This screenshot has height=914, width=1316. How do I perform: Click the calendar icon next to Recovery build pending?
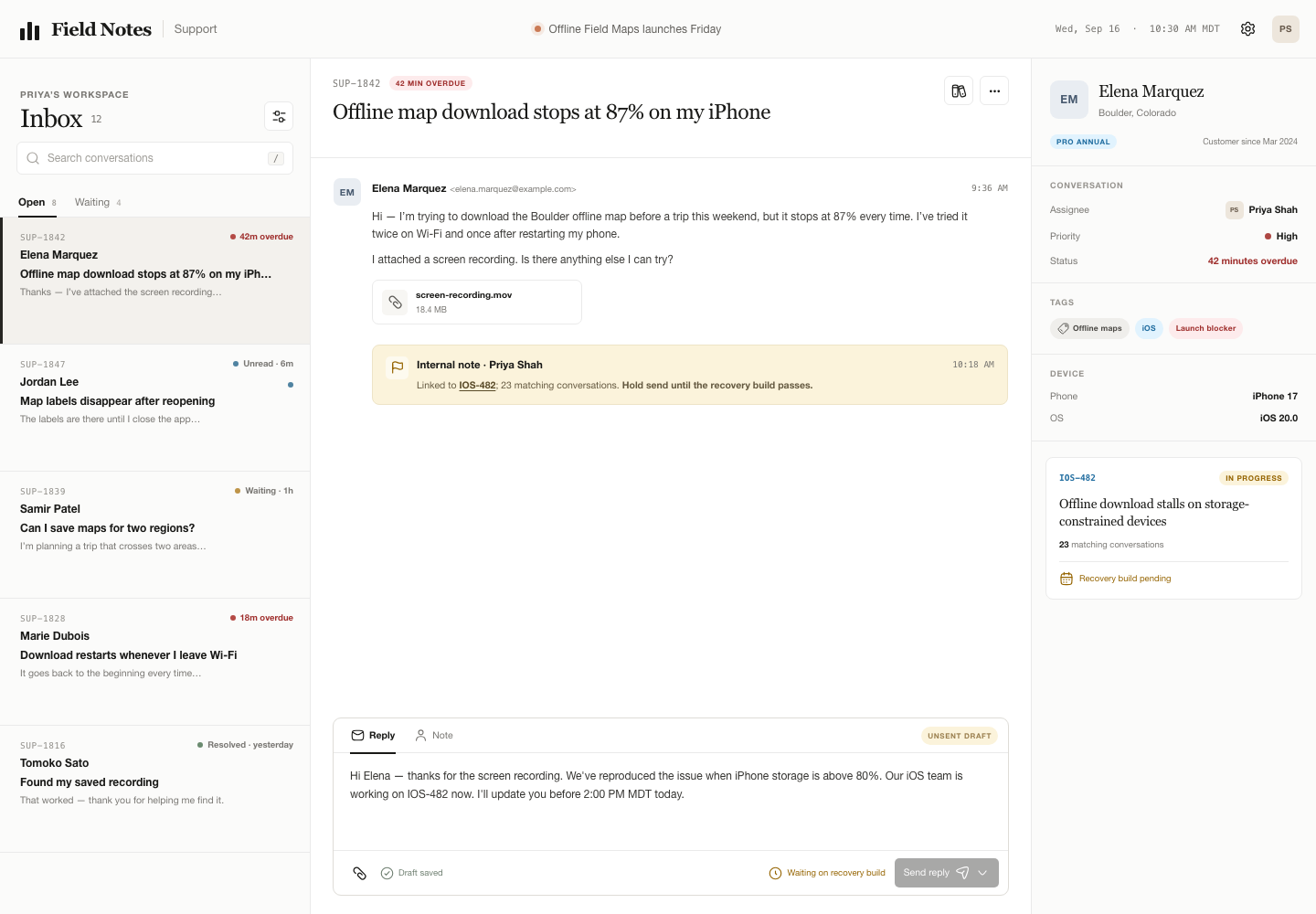point(1067,579)
